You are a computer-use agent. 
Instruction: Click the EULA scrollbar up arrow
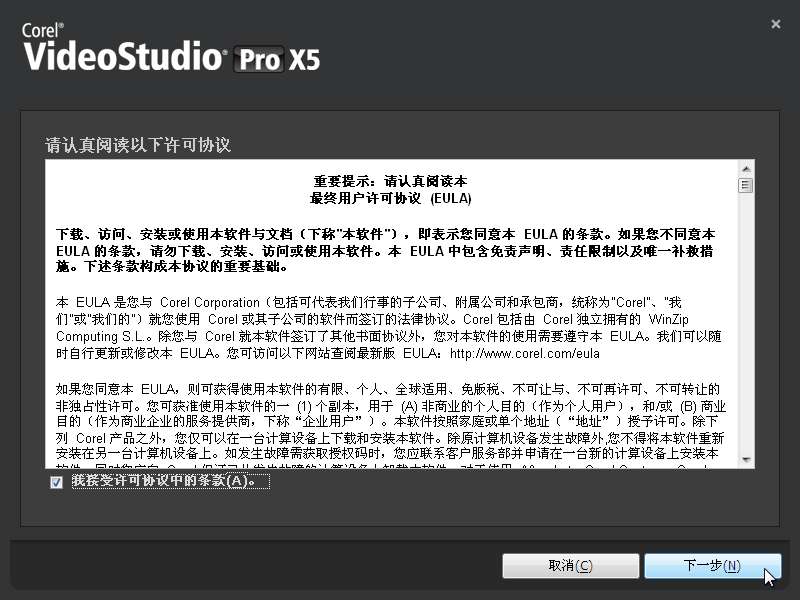(746, 169)
